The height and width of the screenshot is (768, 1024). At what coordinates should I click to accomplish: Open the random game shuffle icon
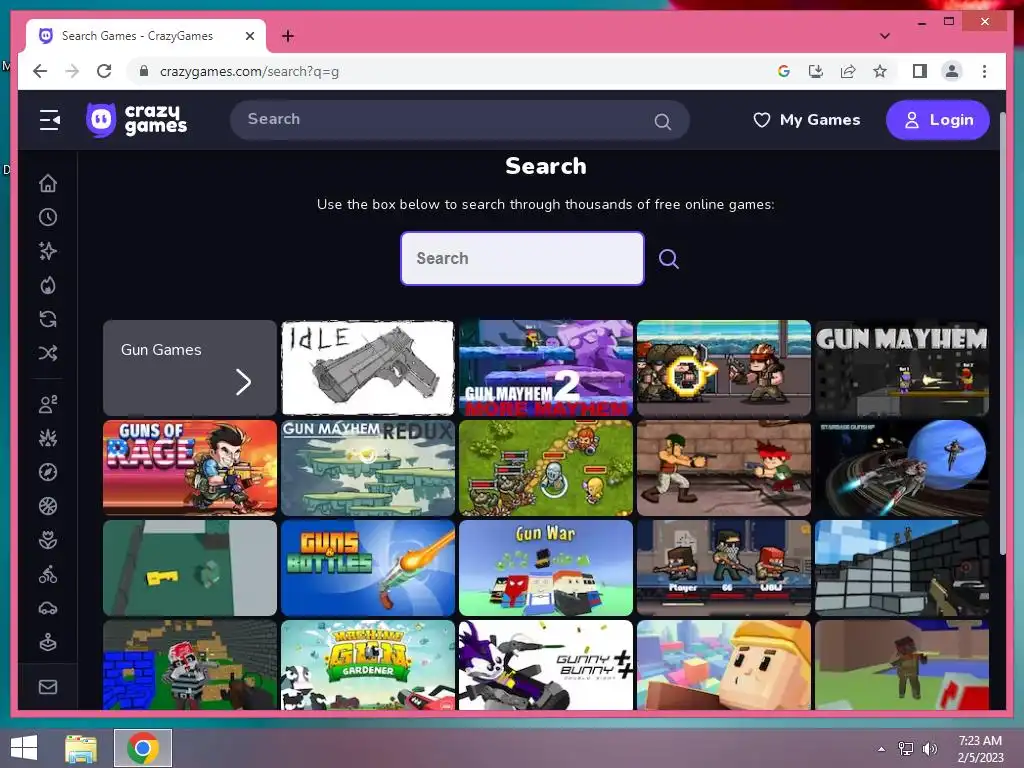(x=48, y=353)
